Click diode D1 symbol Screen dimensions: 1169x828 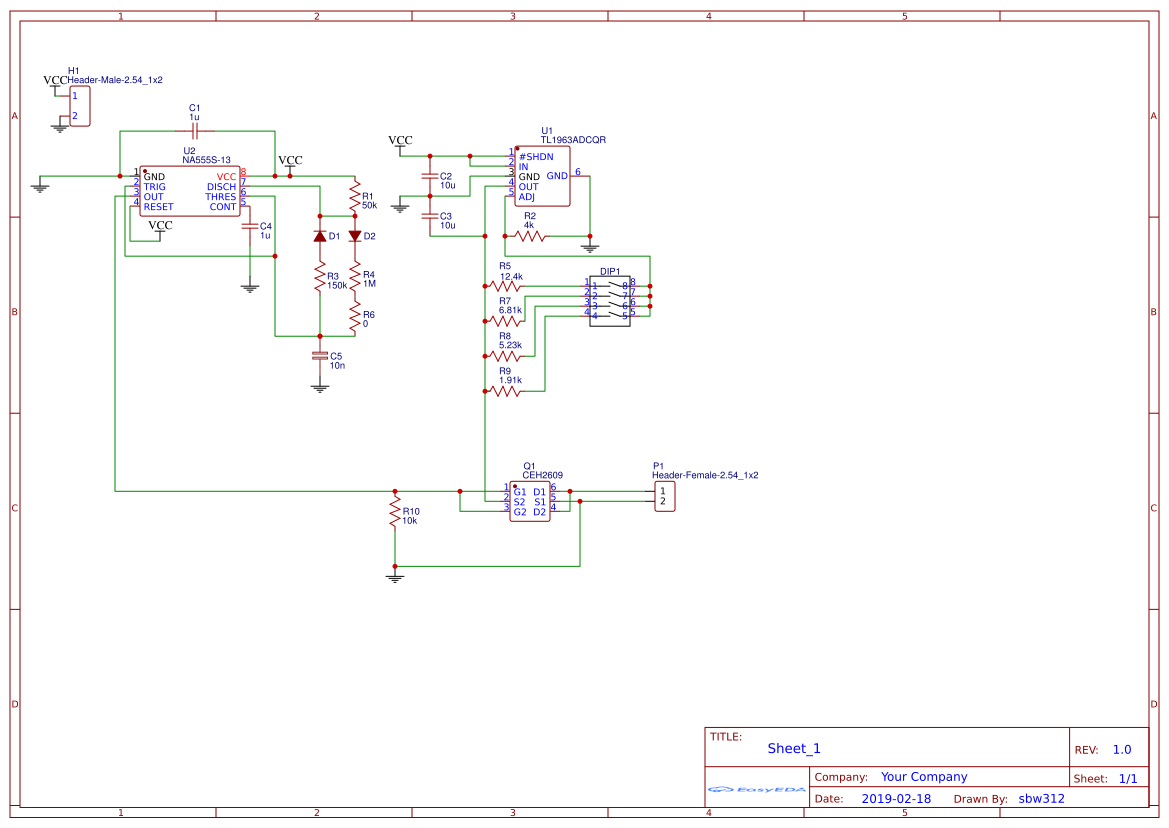[x=318, y=237]
